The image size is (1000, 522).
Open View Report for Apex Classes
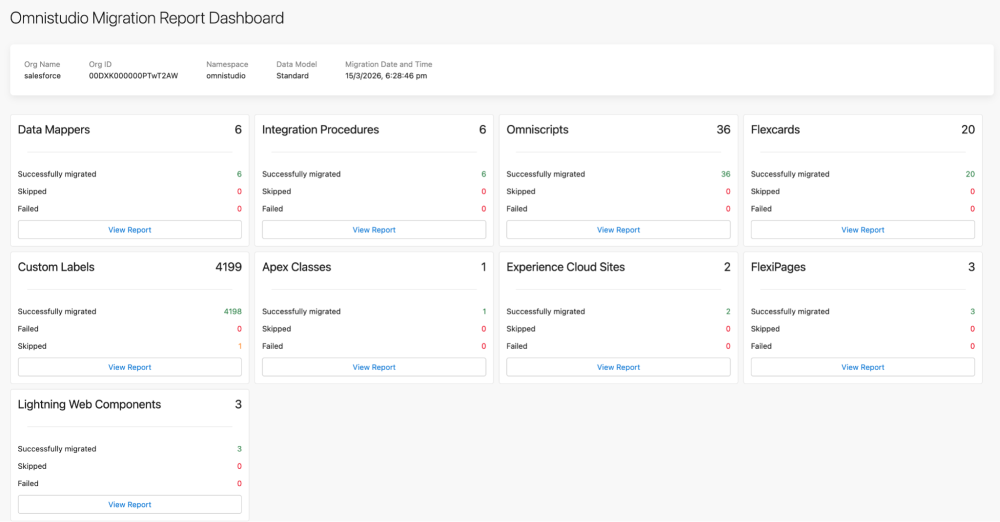pos(374,367)
